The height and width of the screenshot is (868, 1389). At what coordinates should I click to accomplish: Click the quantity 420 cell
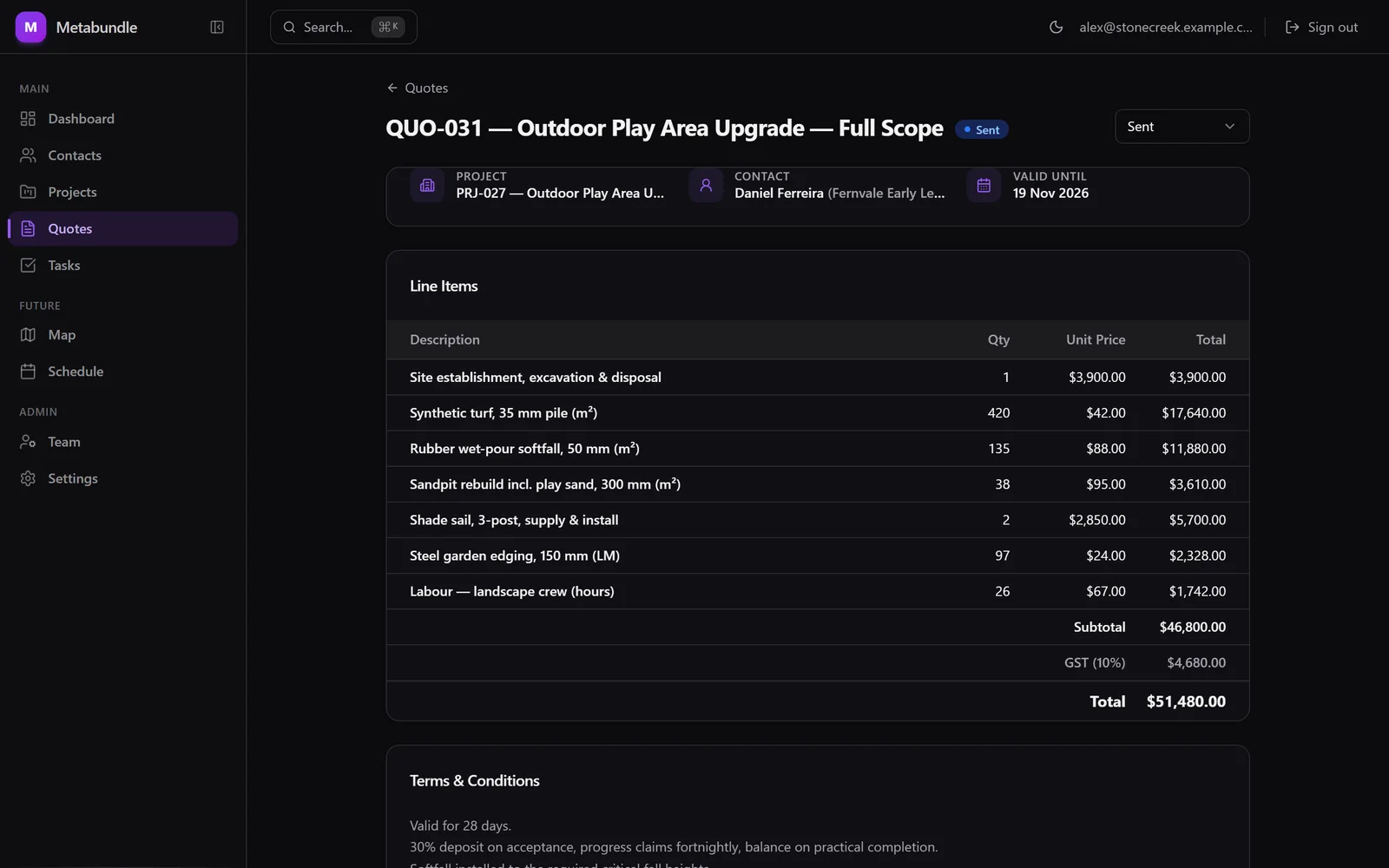[998, 413]
